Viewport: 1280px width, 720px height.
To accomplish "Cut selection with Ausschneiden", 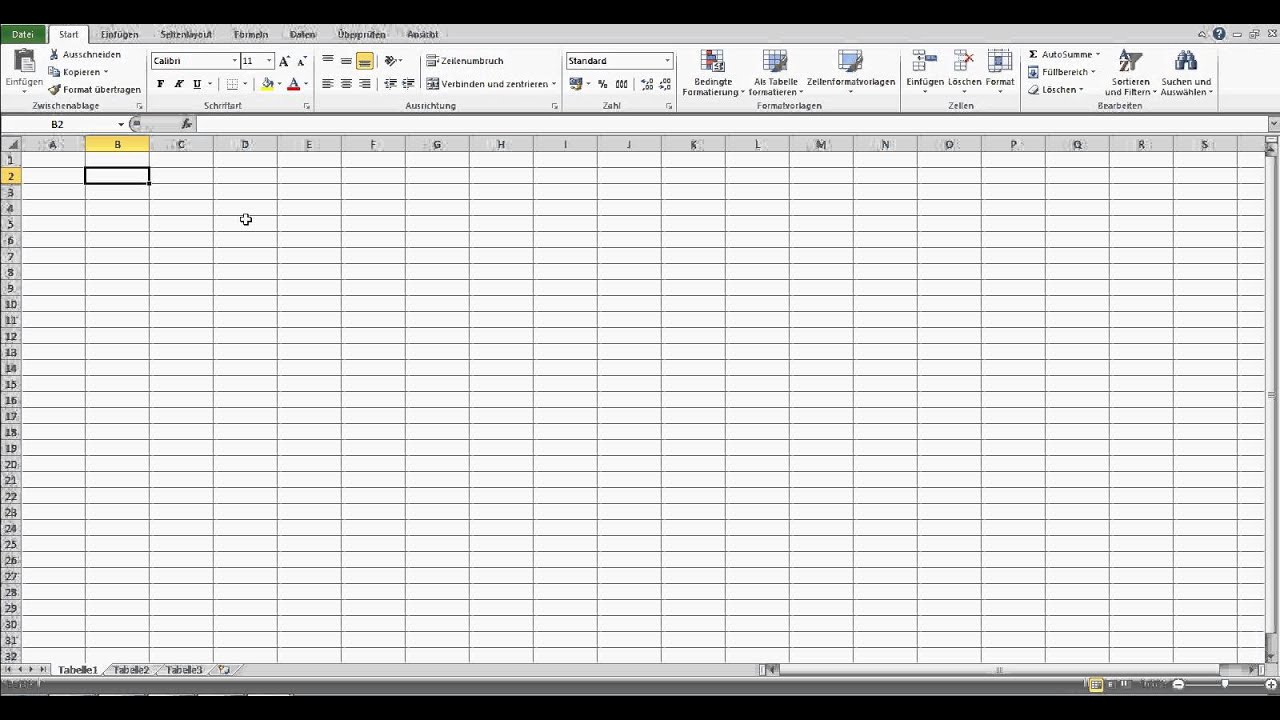I will (x=85, y=54).
